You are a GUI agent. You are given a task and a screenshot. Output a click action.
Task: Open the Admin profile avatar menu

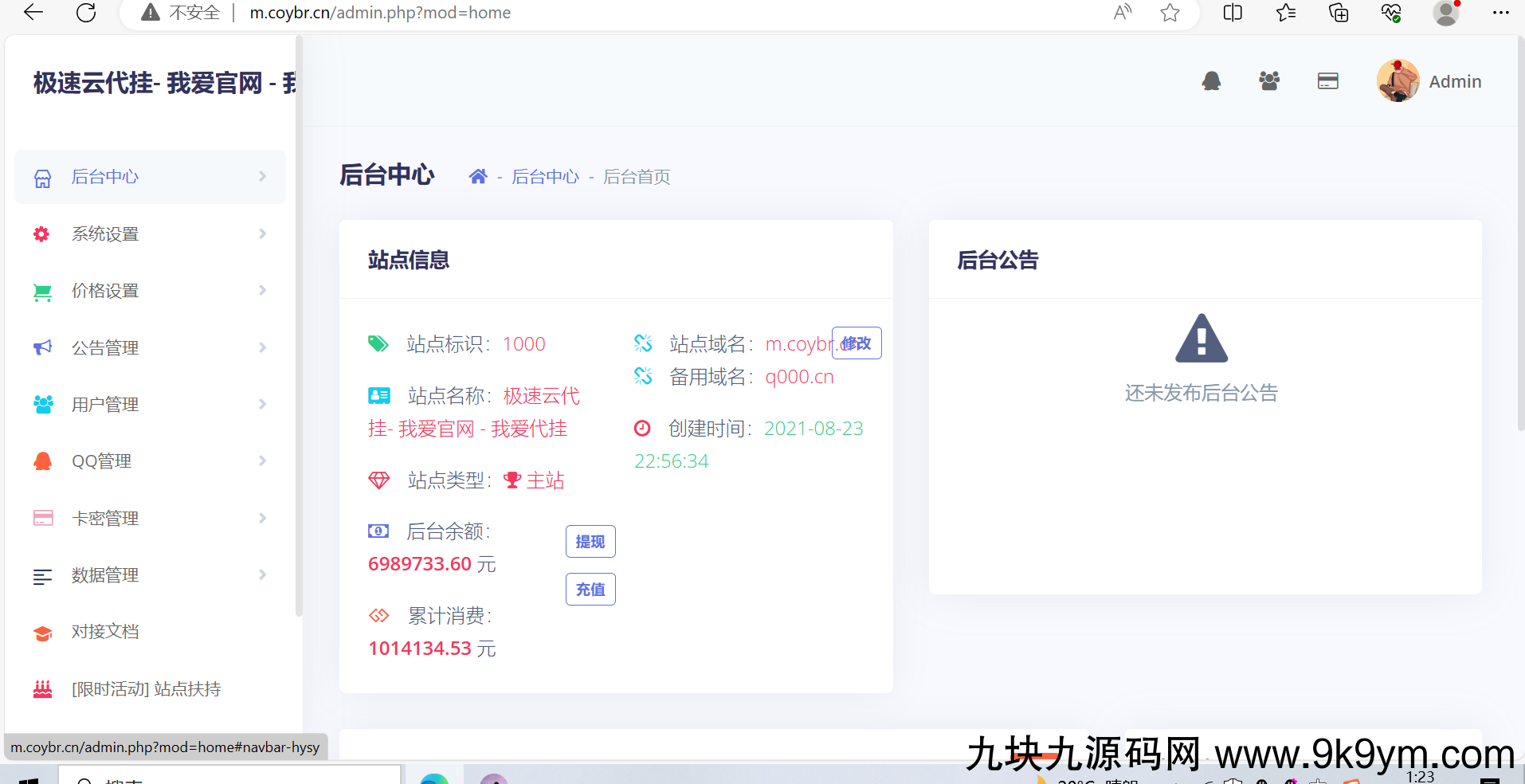(1397, 80)
